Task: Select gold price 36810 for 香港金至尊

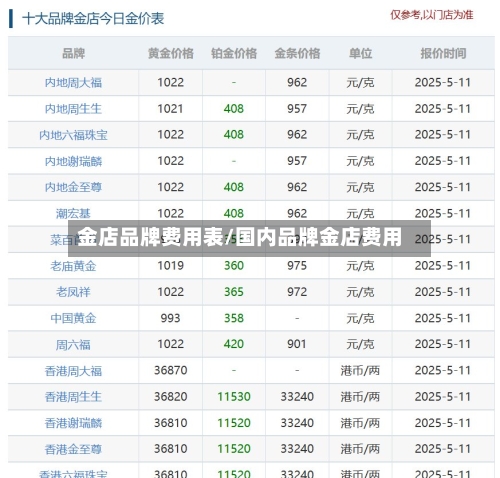Action: (170, 449)
